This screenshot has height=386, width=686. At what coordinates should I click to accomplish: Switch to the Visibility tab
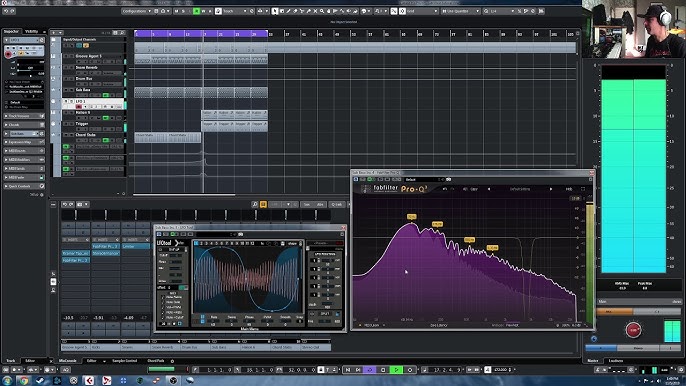(x=32, y=32)
